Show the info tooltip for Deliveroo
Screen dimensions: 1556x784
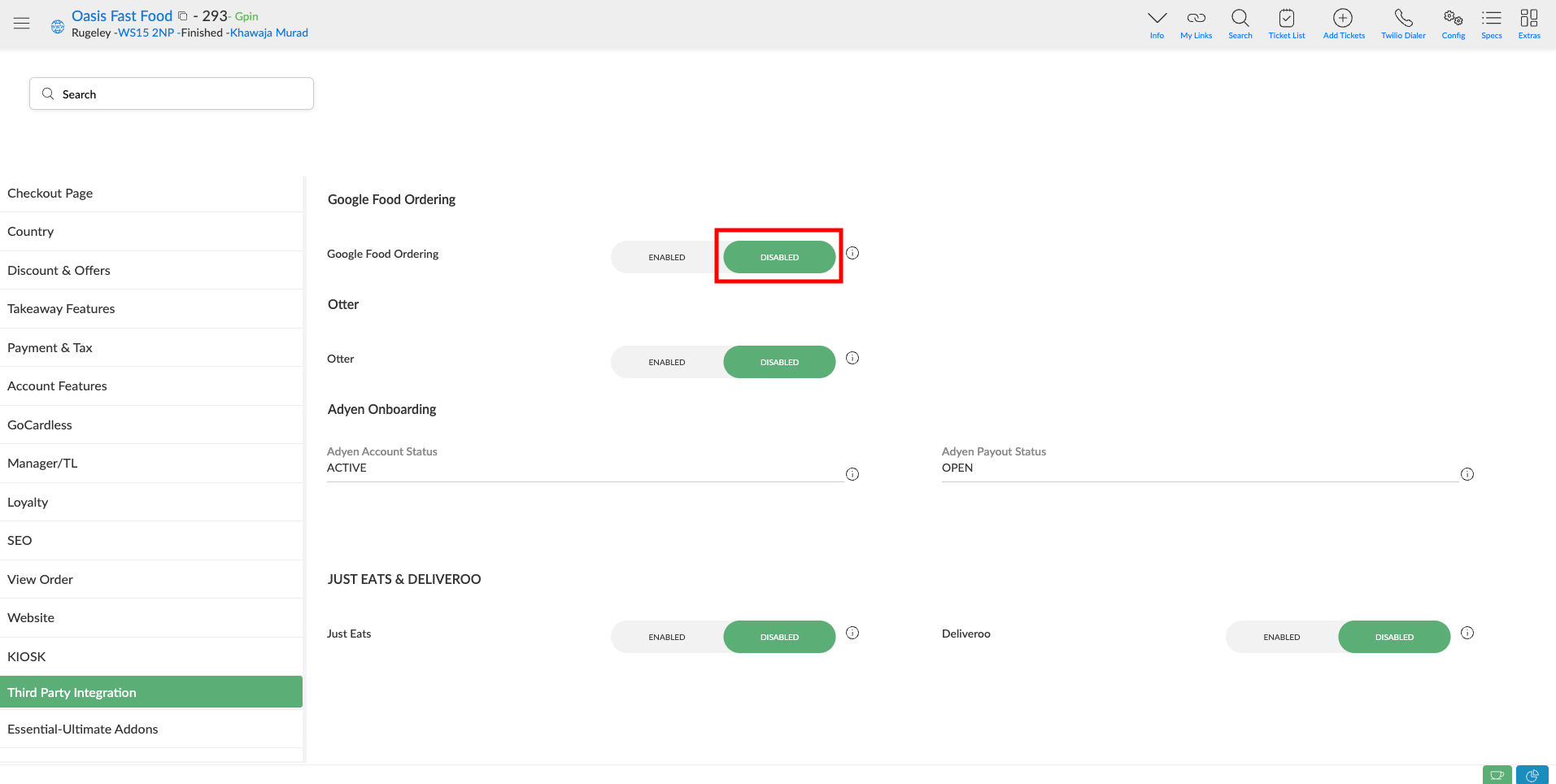pos(1467,633)
